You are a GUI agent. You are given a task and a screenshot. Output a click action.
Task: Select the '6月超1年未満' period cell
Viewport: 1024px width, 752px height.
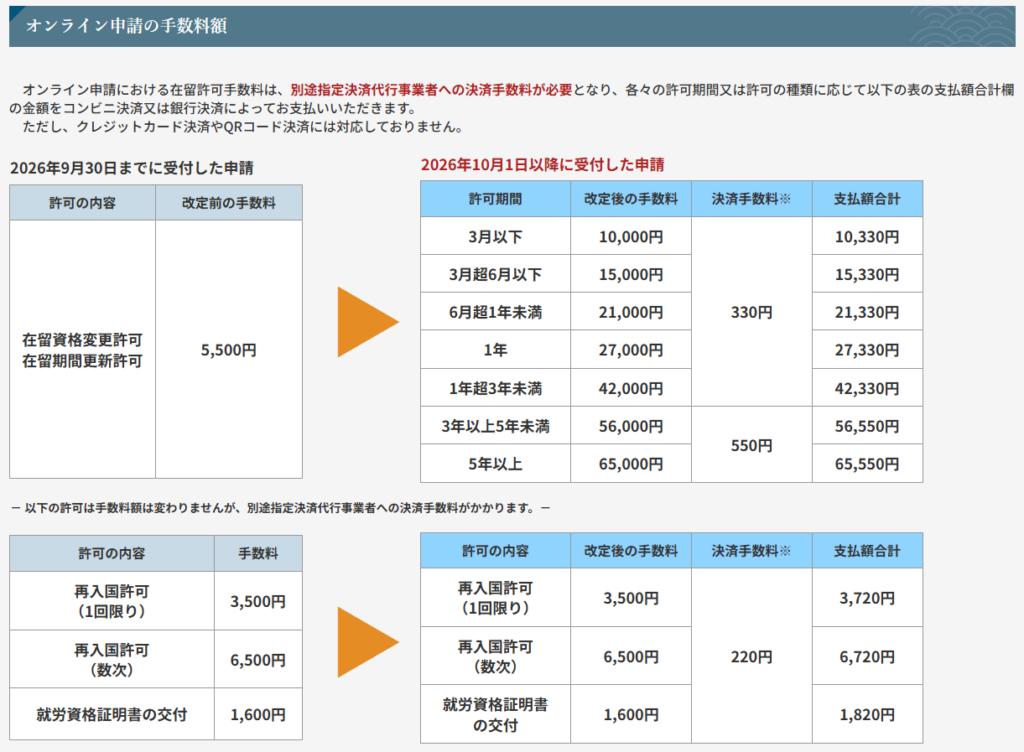point(495,312)
